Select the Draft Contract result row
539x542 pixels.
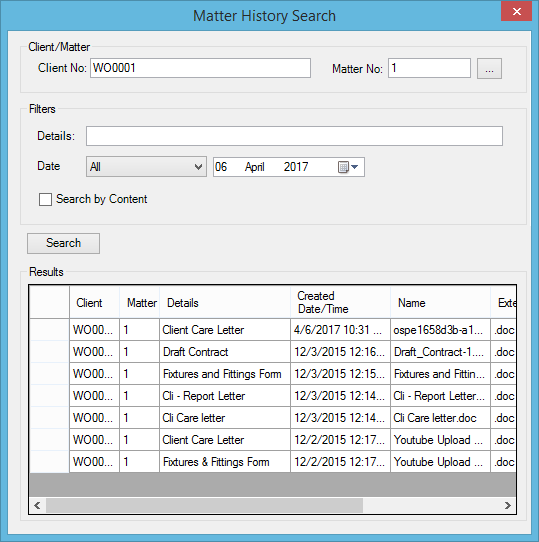[x=273, y=352]
